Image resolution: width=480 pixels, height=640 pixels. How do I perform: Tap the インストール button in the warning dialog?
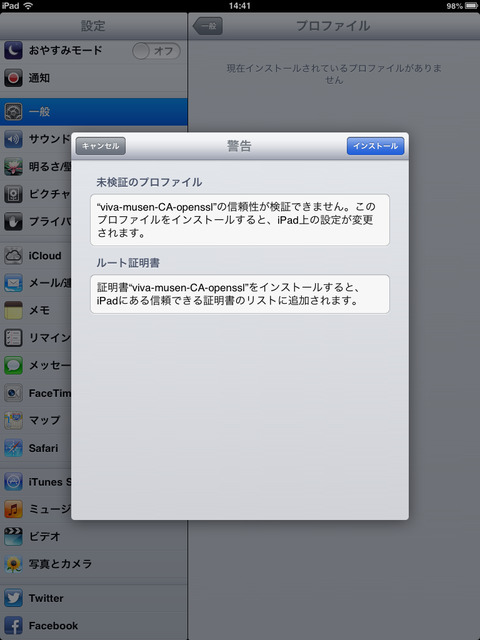click(x=375, y=146)
